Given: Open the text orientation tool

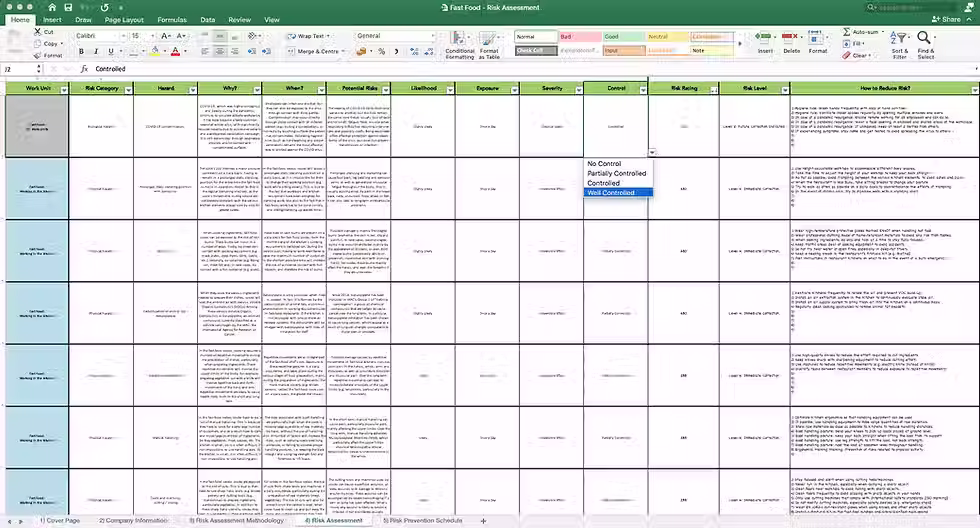Looking at the screenshot, I should click(x=252, y=36).
